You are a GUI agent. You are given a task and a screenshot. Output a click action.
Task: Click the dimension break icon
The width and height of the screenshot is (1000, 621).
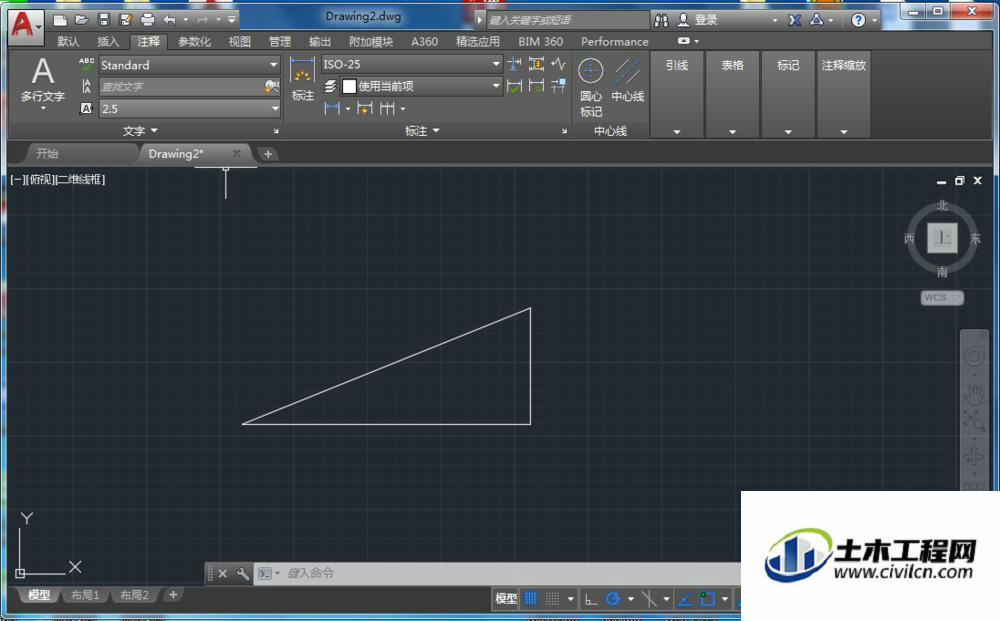[514, 64]
